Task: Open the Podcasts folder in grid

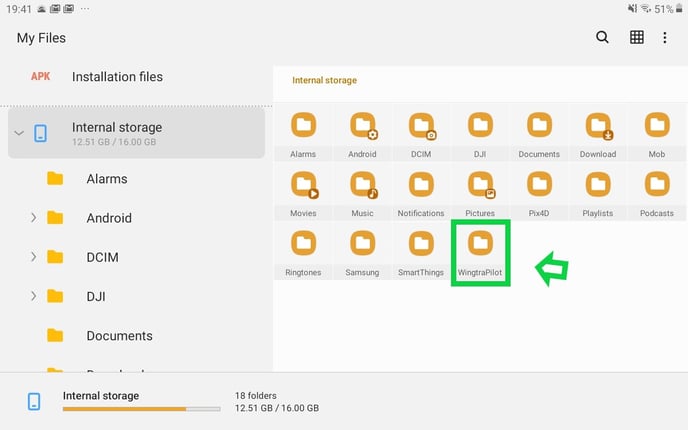Action: coord(657,185)
